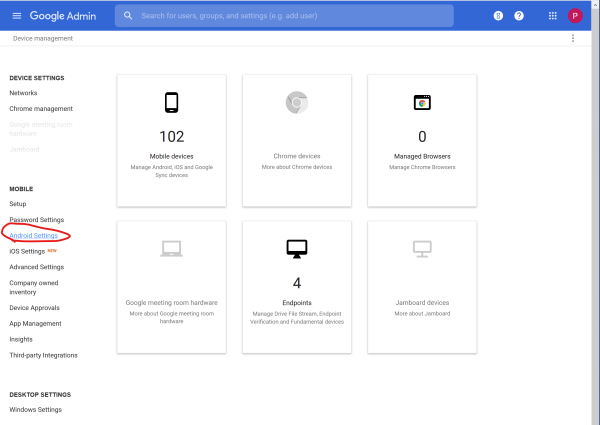This screenshot has height=425, width=600.
Task: Click the search magnifier icon
Action: [x=129, y=16]
